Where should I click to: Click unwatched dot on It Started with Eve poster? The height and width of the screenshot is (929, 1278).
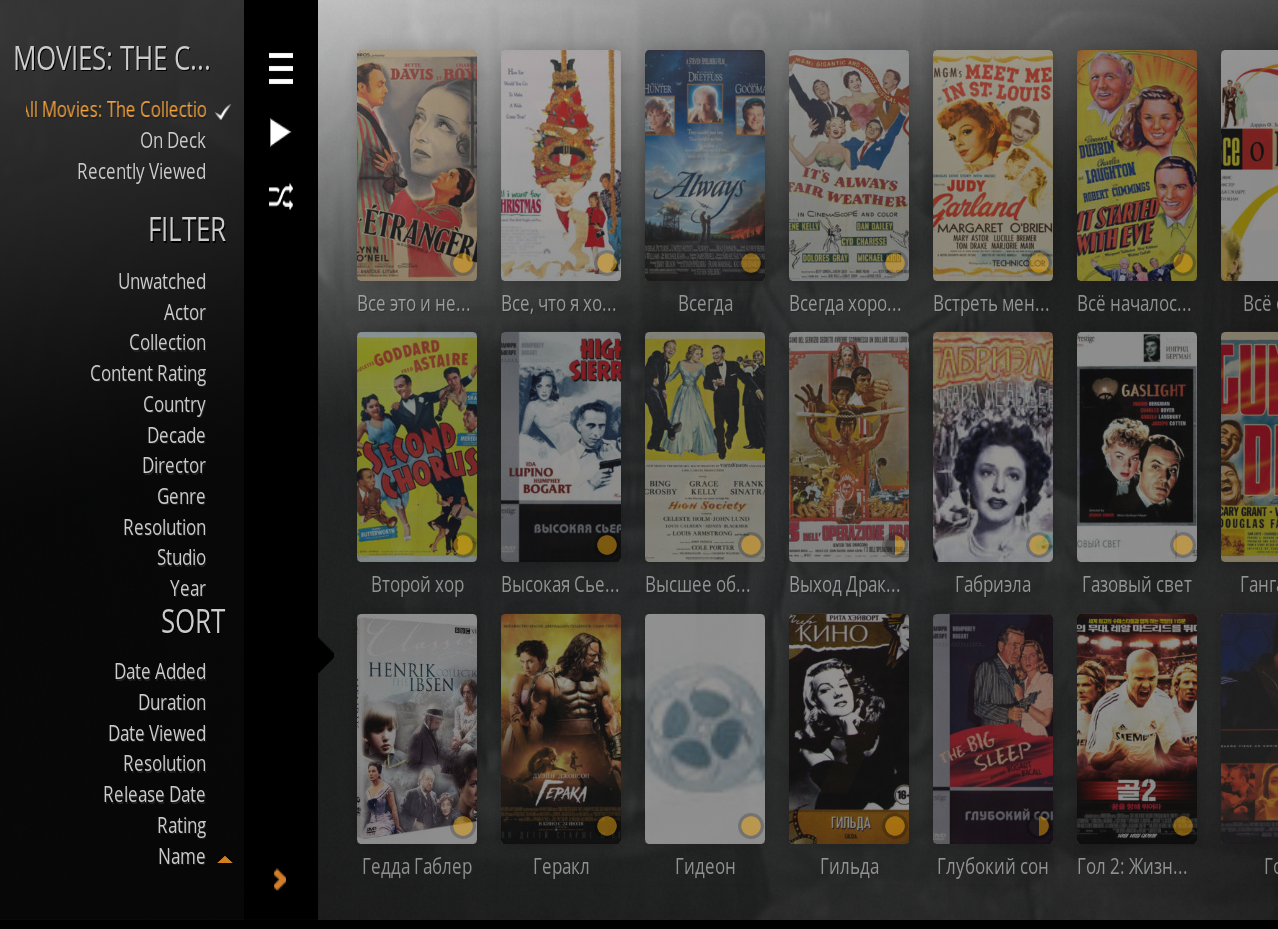[1183, 263]
